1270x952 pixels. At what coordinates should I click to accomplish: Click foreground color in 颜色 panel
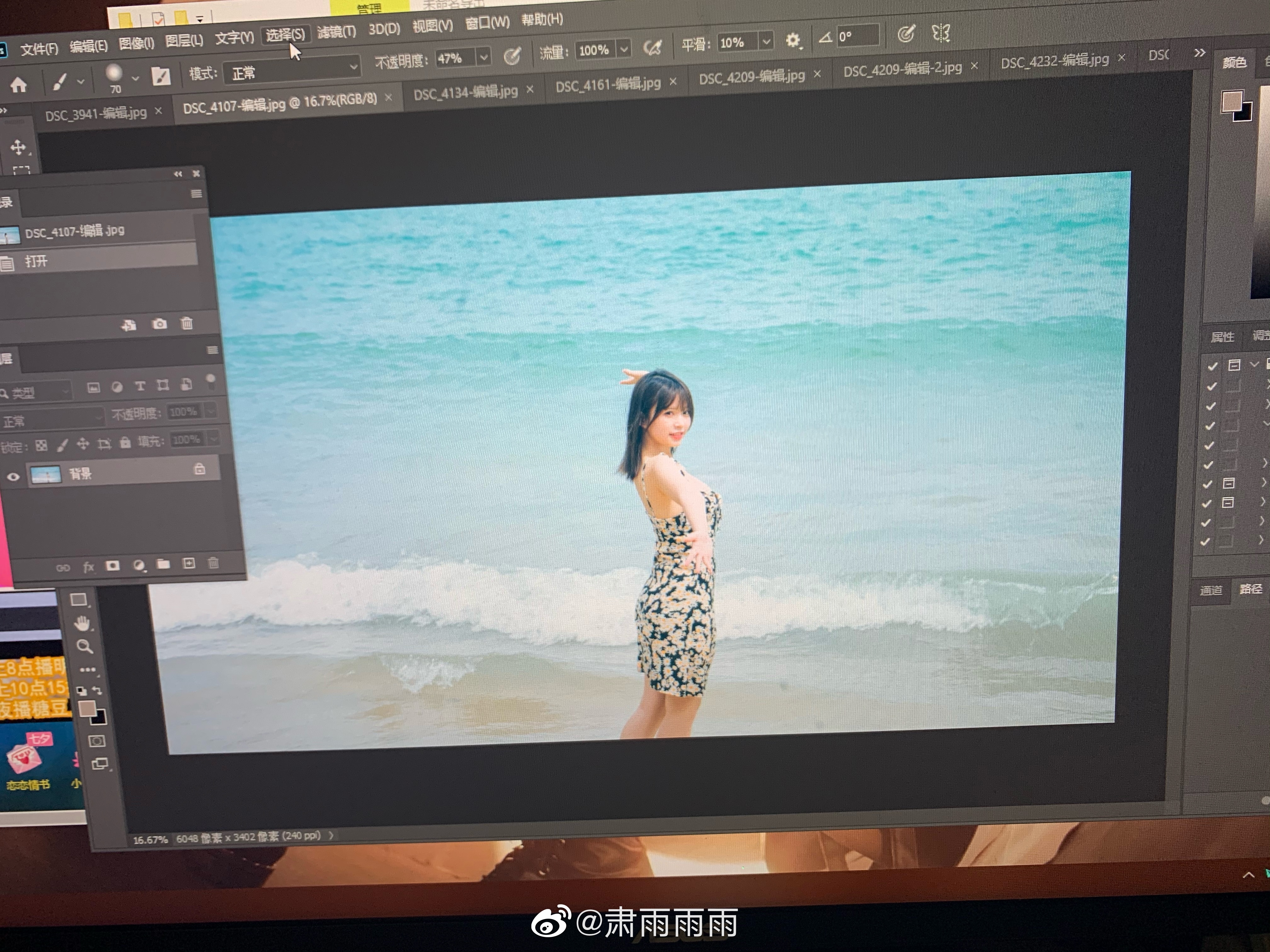1232,101
